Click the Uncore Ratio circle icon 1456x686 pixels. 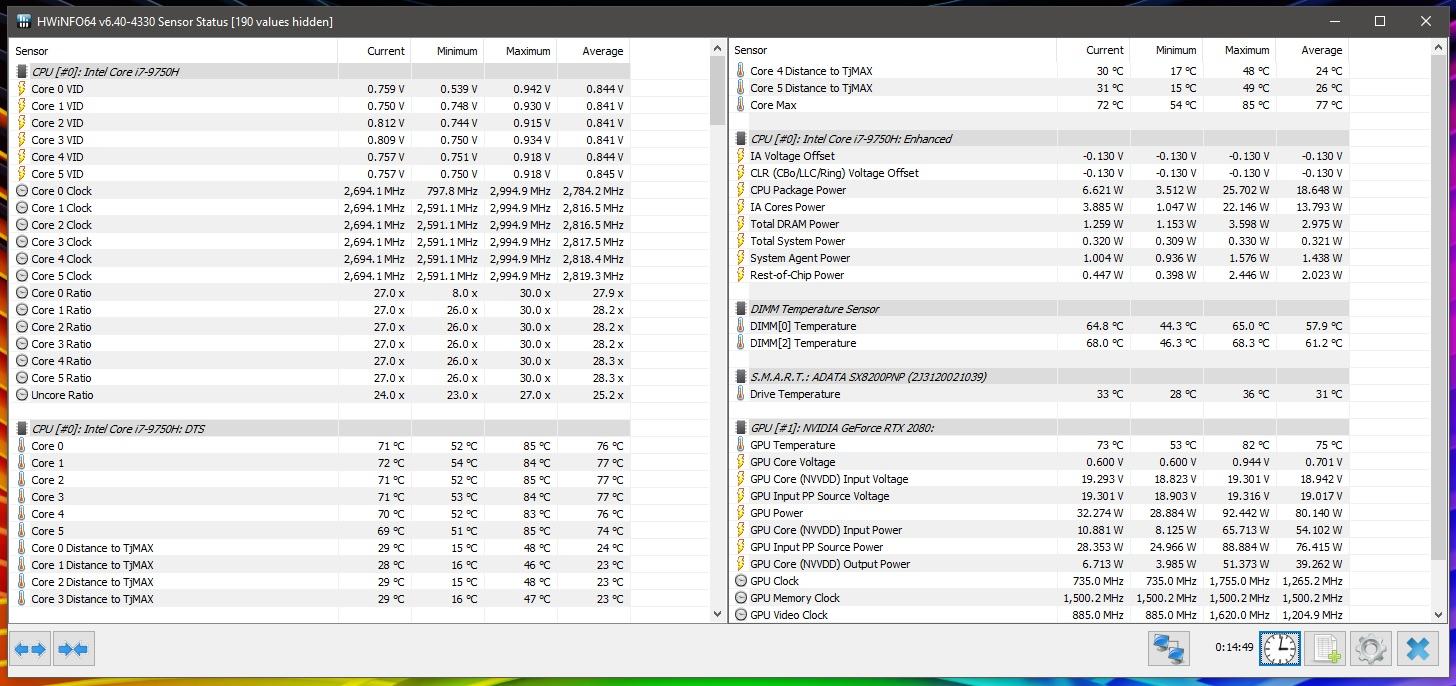point(23,395)
